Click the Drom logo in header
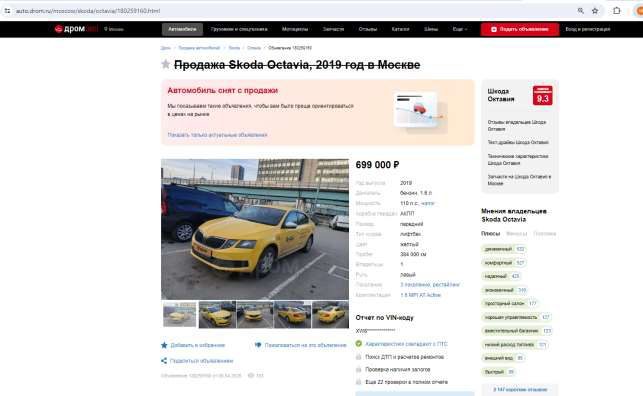Screen dimensions: 643x396 [76, 29]
